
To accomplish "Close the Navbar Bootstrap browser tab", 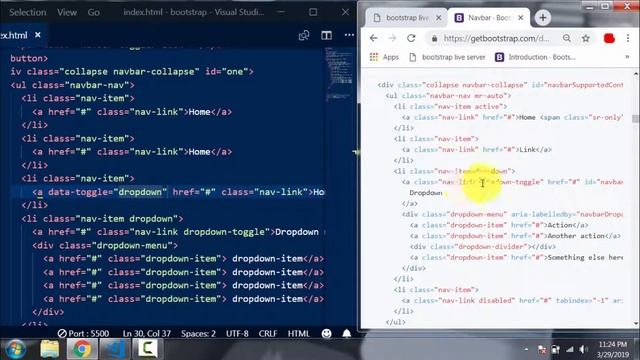I will point(520,18).
